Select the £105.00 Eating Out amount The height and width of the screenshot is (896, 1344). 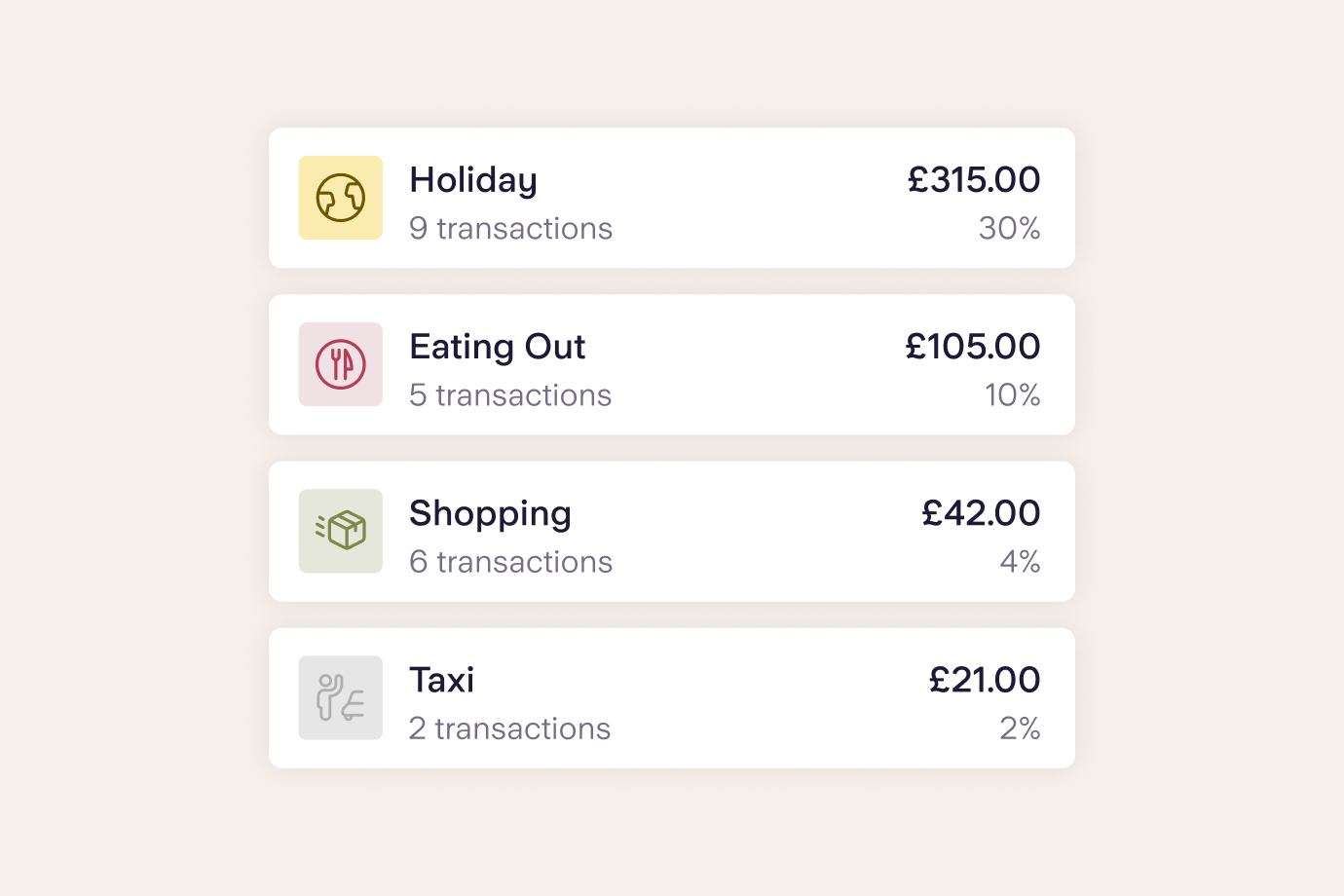click(973, 347)
